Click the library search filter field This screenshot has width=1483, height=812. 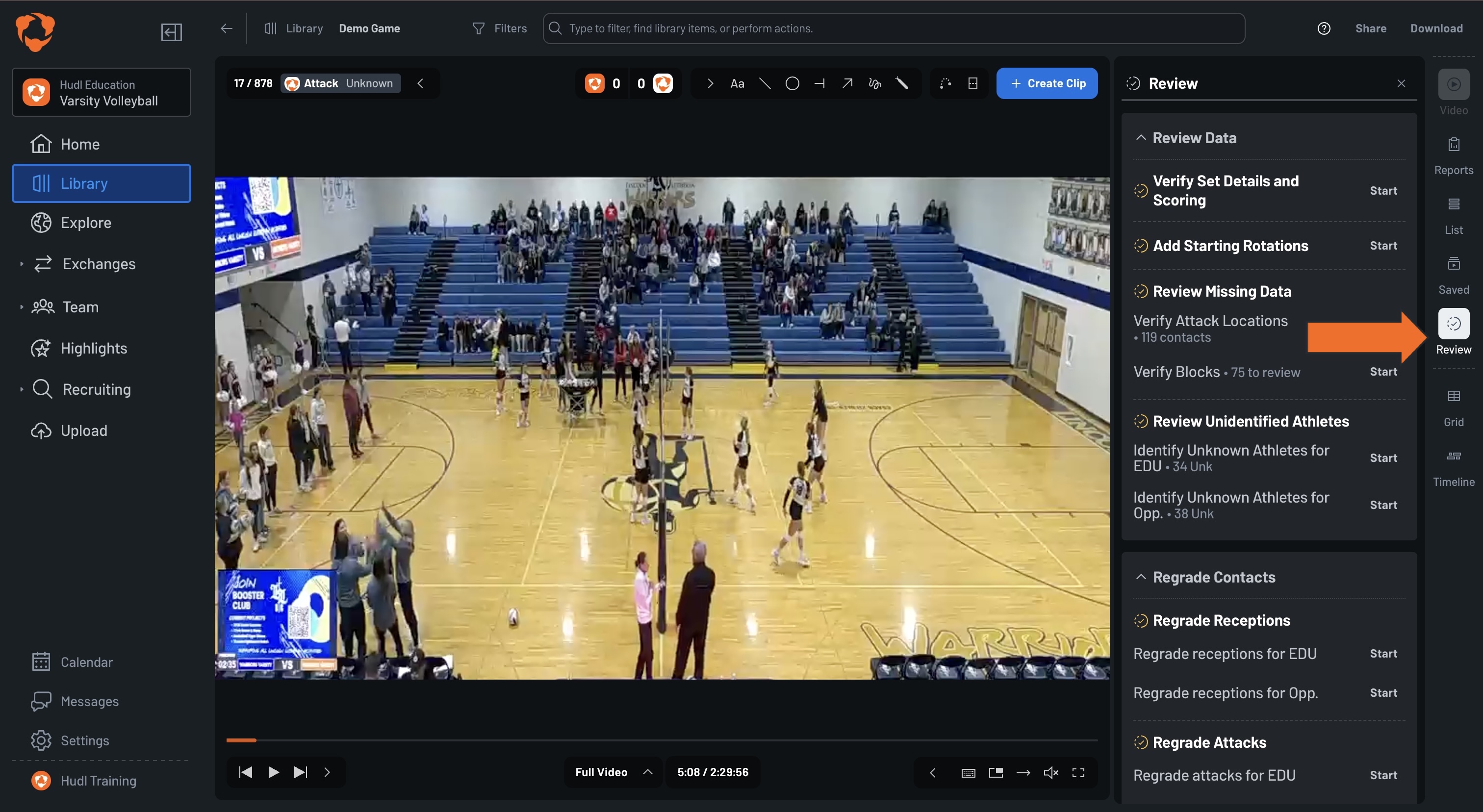[x=894, y=28]
